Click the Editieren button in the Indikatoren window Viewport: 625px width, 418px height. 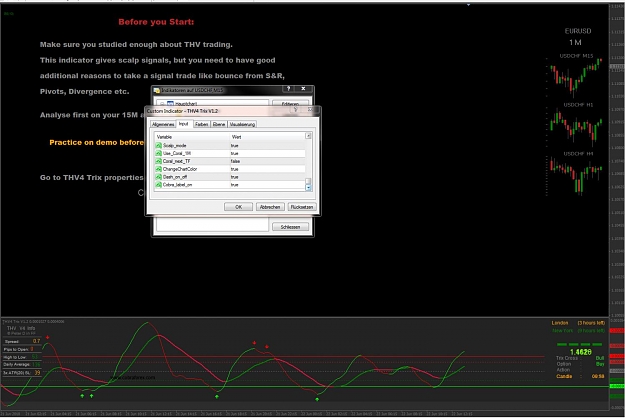point(290,104)
